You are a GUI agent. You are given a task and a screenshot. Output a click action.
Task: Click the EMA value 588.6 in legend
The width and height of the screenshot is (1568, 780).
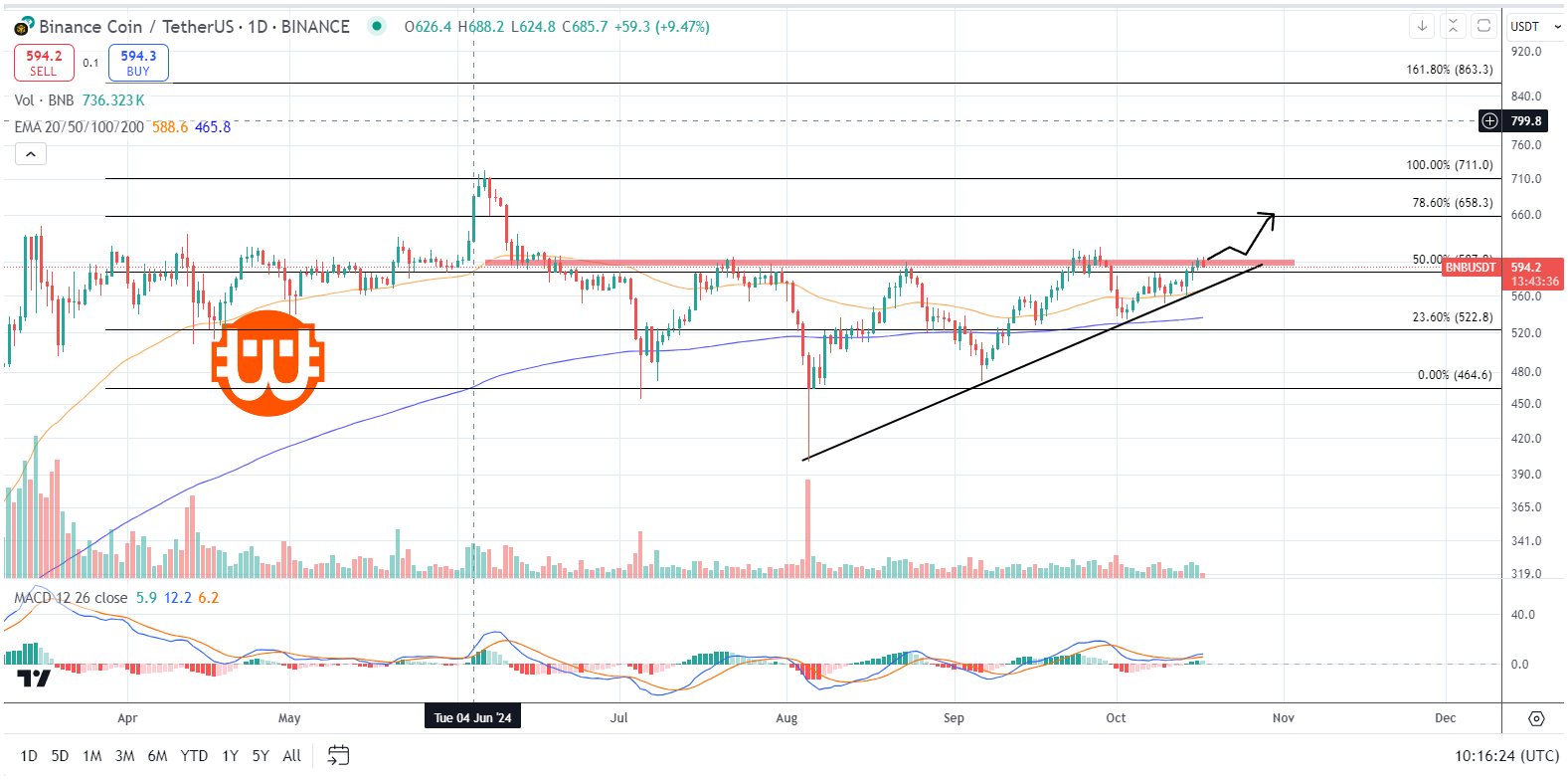click(x=170, y=127)
